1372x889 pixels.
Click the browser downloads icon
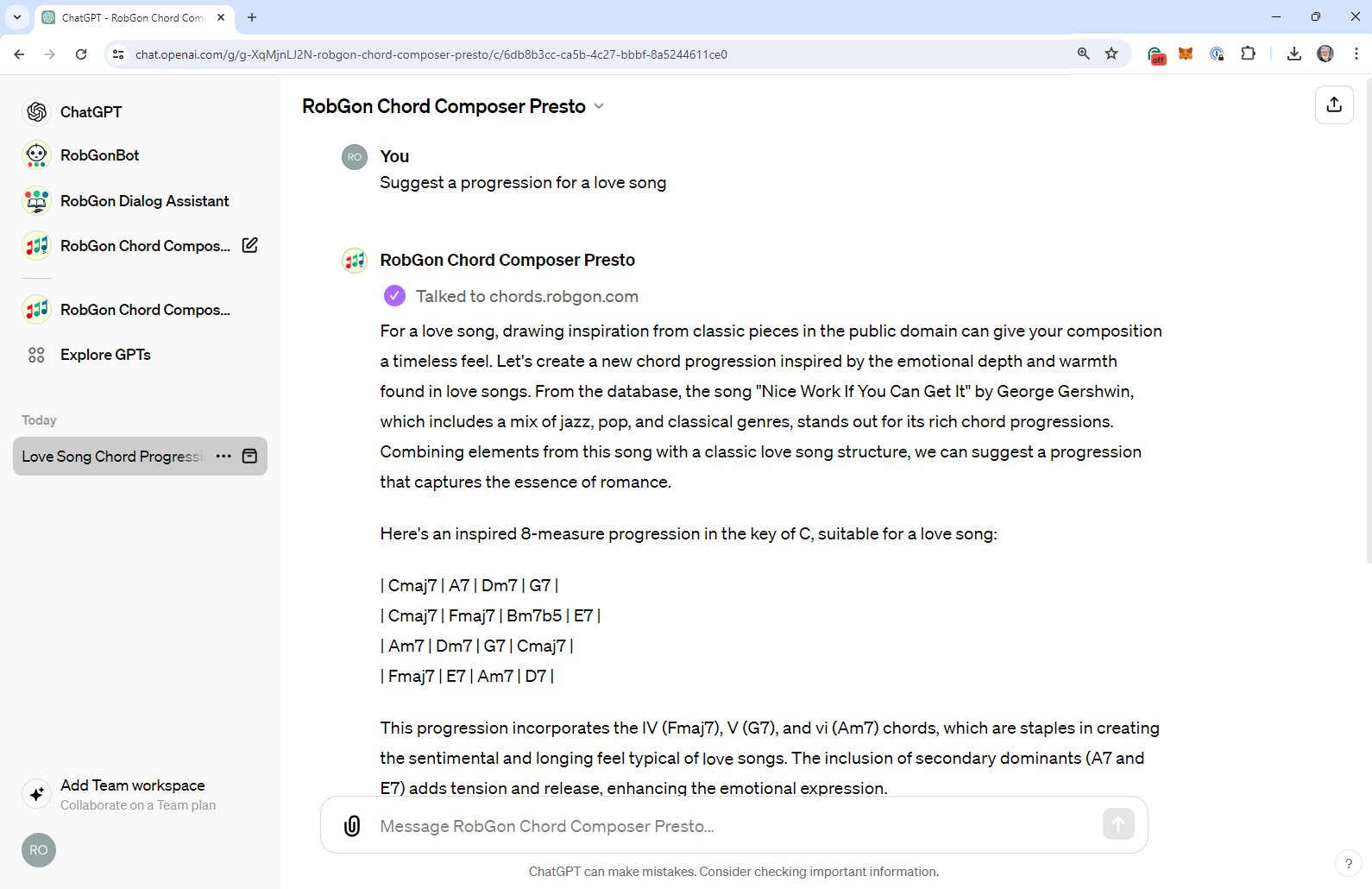[1293, 54]
